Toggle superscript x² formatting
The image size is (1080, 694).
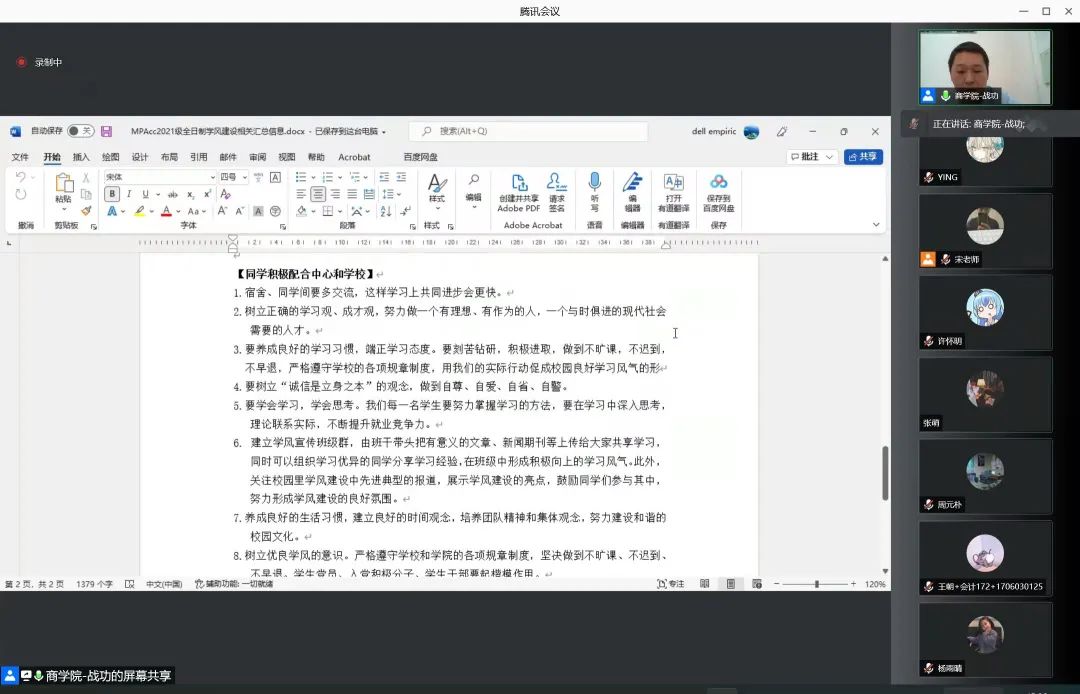pyautogui.click(x=207, y=194)
